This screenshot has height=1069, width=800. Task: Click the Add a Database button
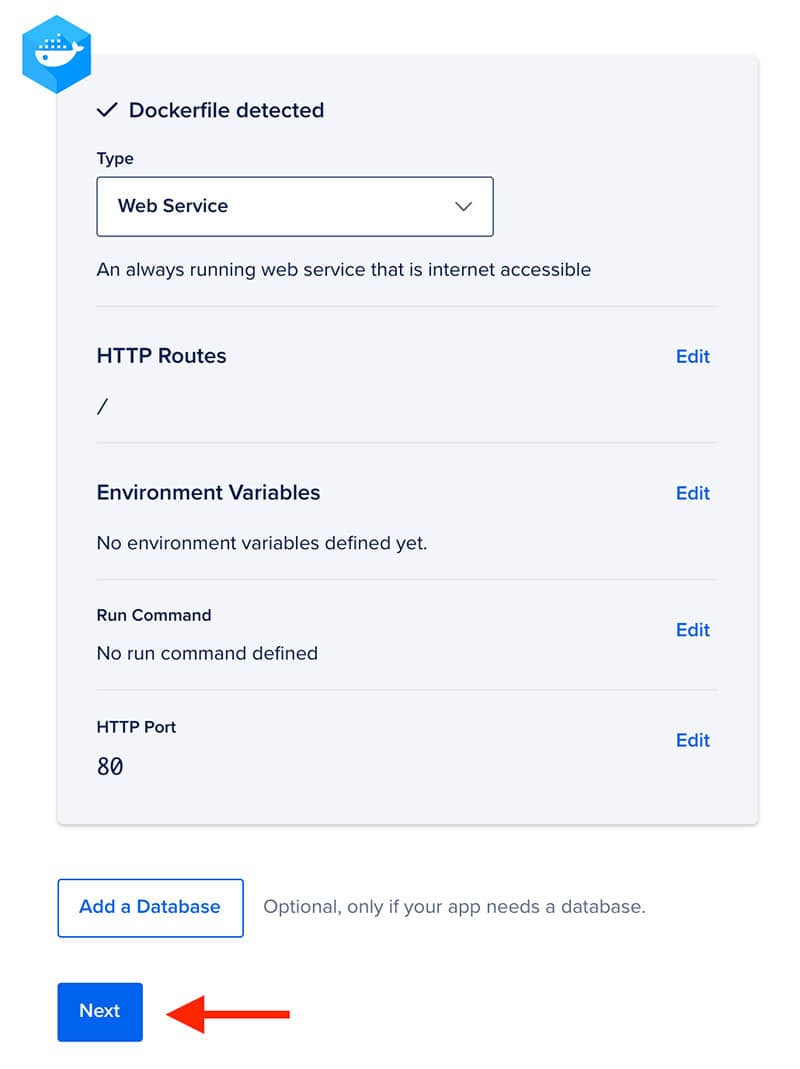pos(150,907)
